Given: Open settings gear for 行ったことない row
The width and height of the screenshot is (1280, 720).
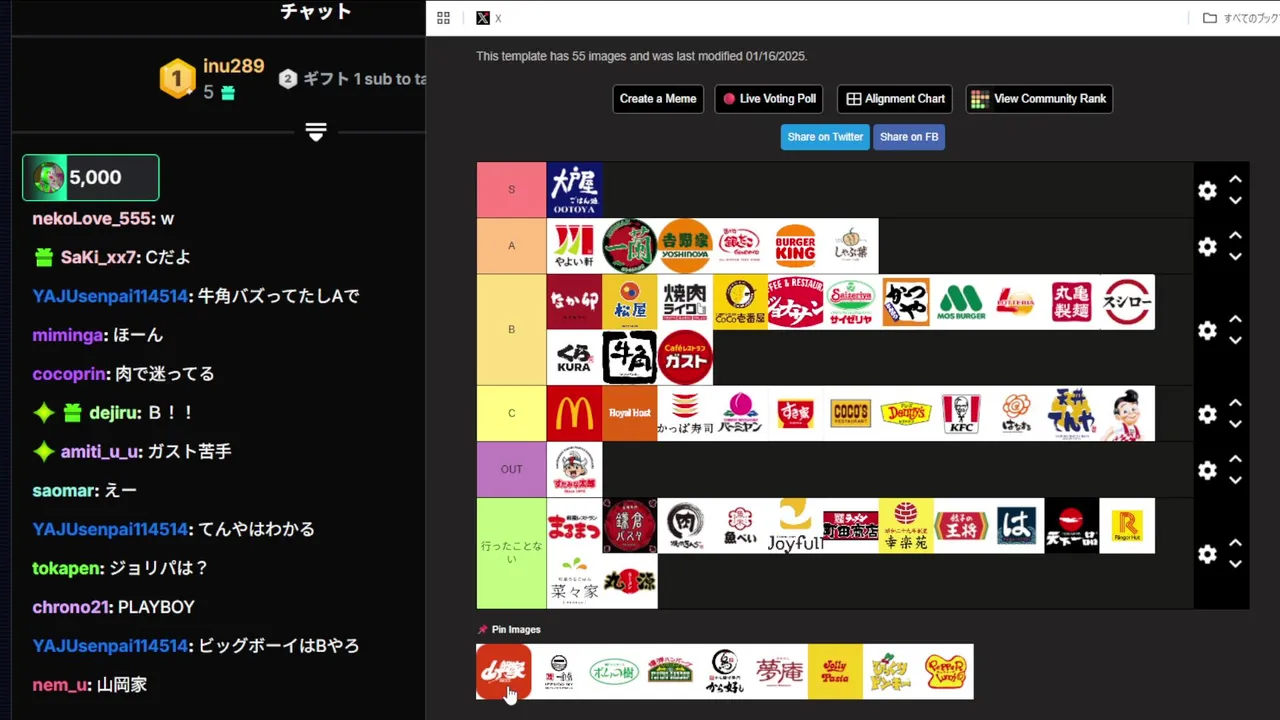Looking at the screenshot, I should click(1207, 554).
